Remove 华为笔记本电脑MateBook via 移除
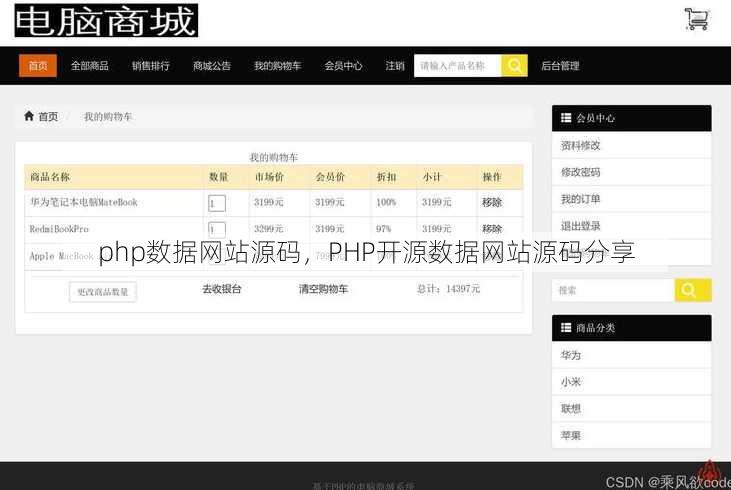 (x=492, y=202)
